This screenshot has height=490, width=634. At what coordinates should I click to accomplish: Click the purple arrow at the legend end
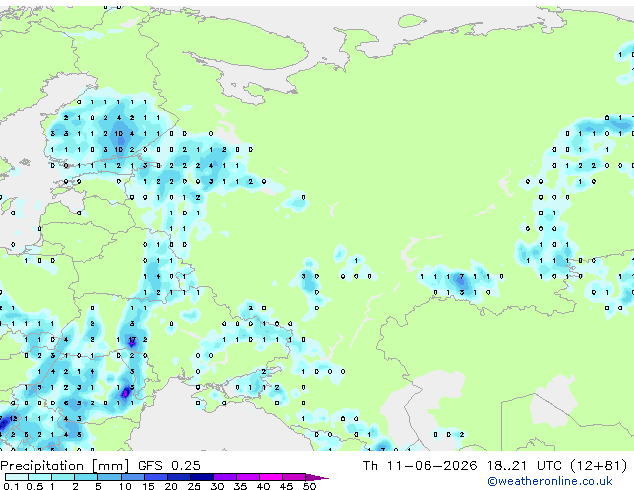coord(317,477)
